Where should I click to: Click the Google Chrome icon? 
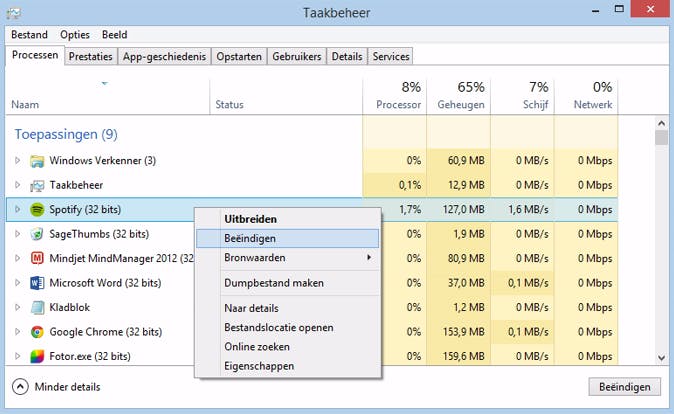(x=37, y=332)
